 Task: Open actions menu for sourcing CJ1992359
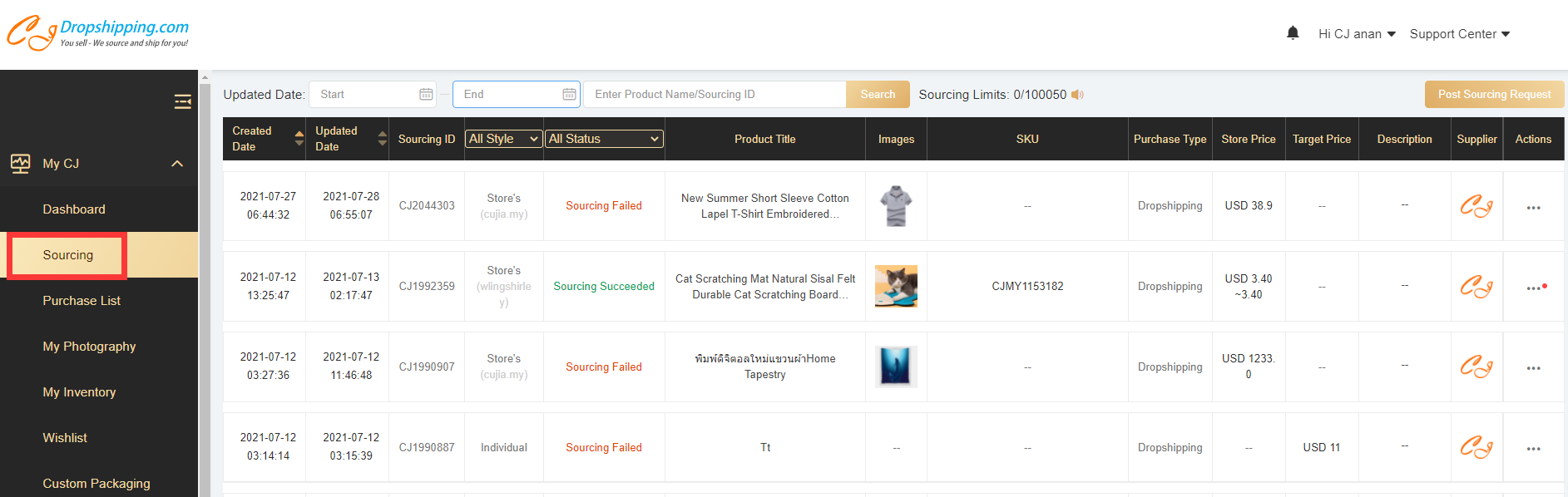(1533, 288)
